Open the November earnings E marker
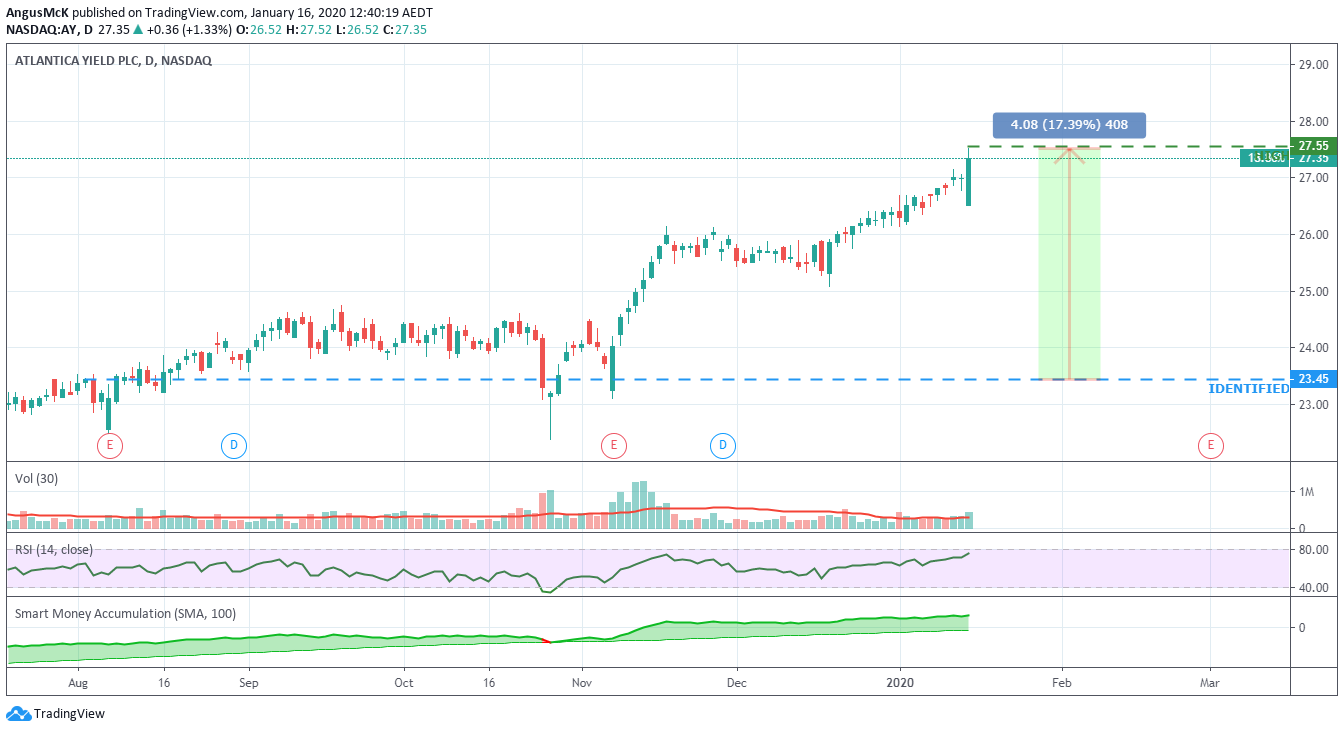 (613, 446)
